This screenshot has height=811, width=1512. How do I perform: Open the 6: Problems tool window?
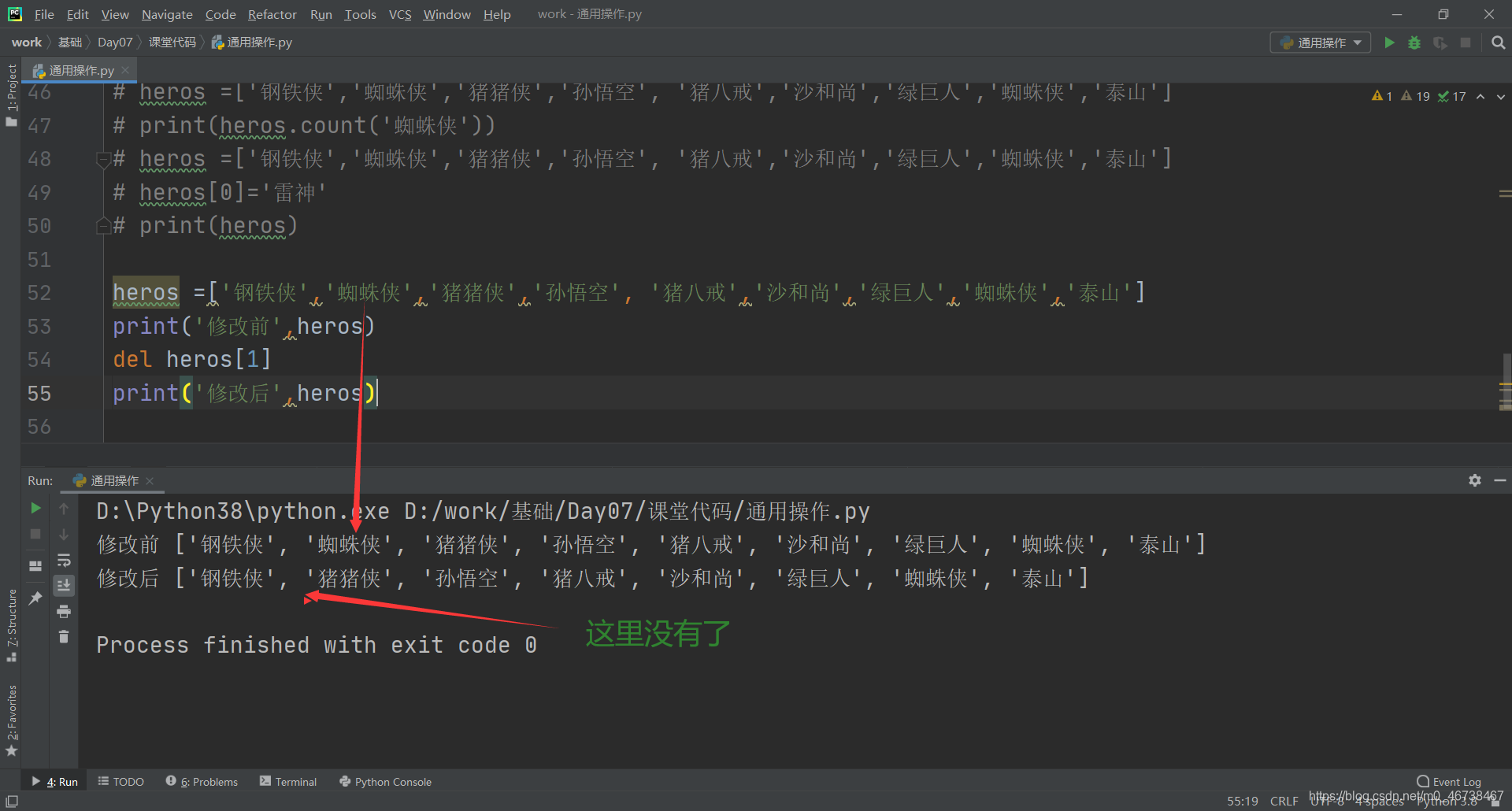(x=202, y=782)
